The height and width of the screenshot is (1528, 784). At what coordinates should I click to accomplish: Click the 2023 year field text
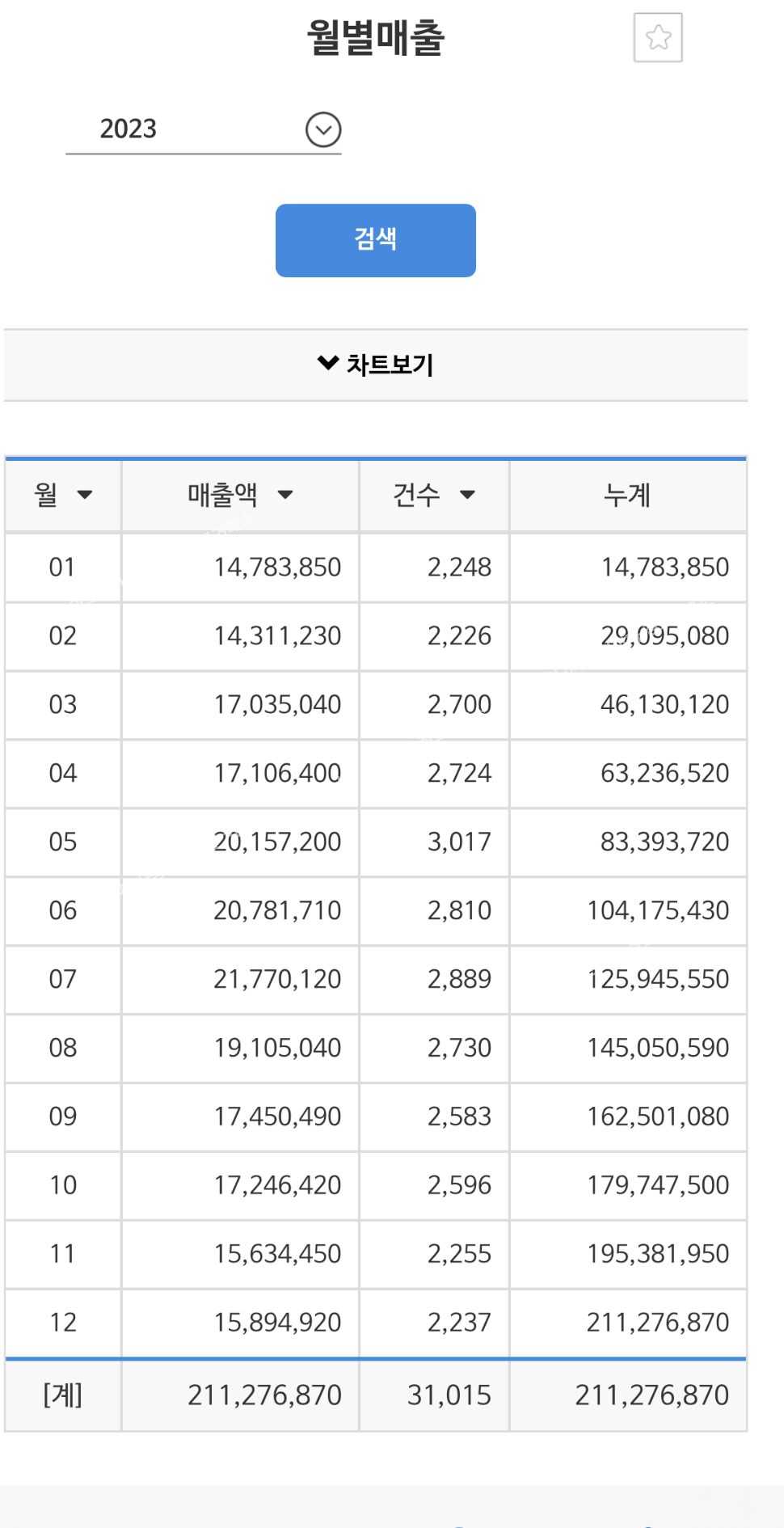tap(129, 129)
